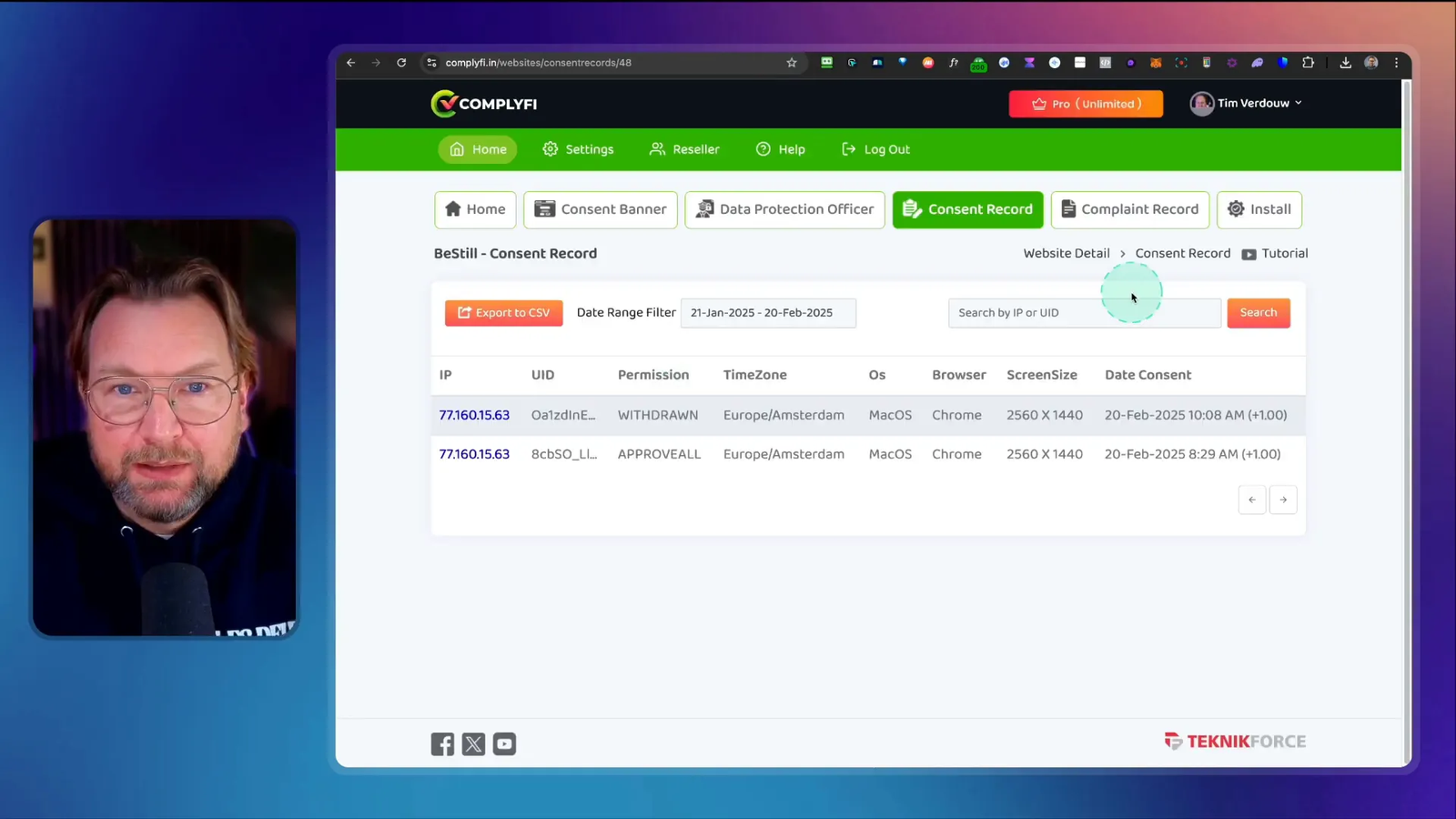
Task: Open IP 77.160.15.63 in WITHDRAWN row
Action: [474, 415]
